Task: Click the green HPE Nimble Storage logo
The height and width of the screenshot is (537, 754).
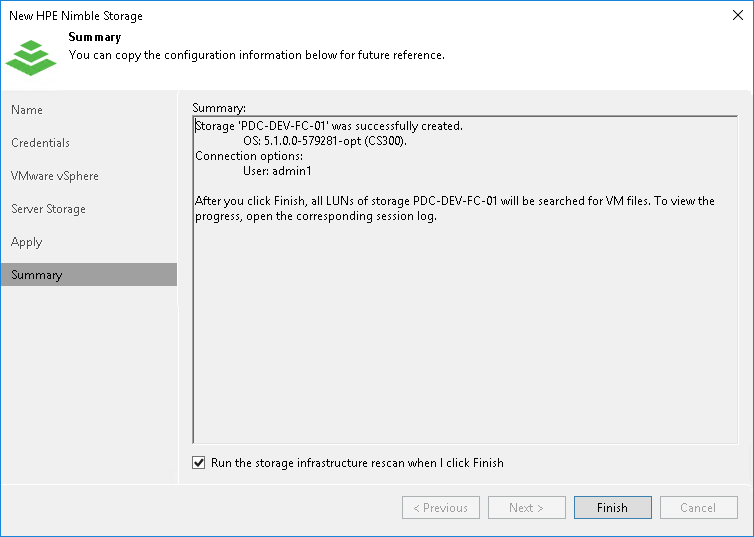Action: click(31, 56)
